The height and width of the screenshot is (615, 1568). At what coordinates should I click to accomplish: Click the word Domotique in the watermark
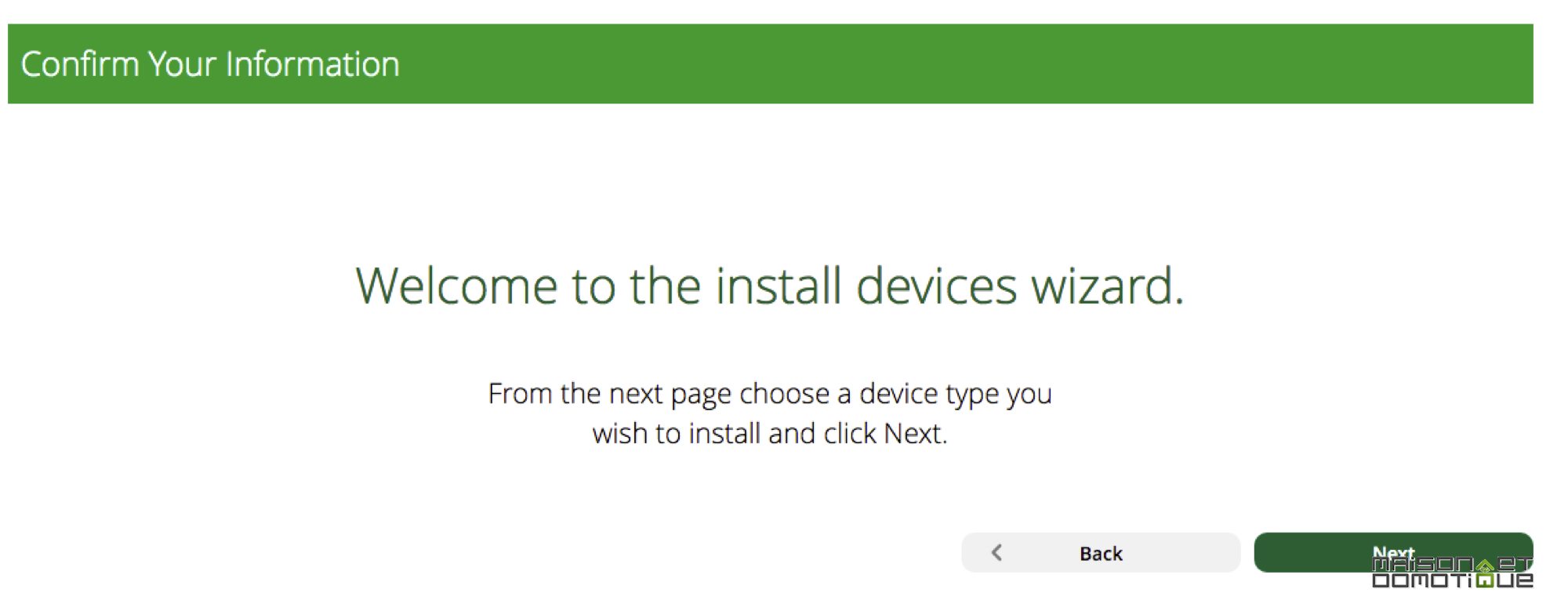1452,580
